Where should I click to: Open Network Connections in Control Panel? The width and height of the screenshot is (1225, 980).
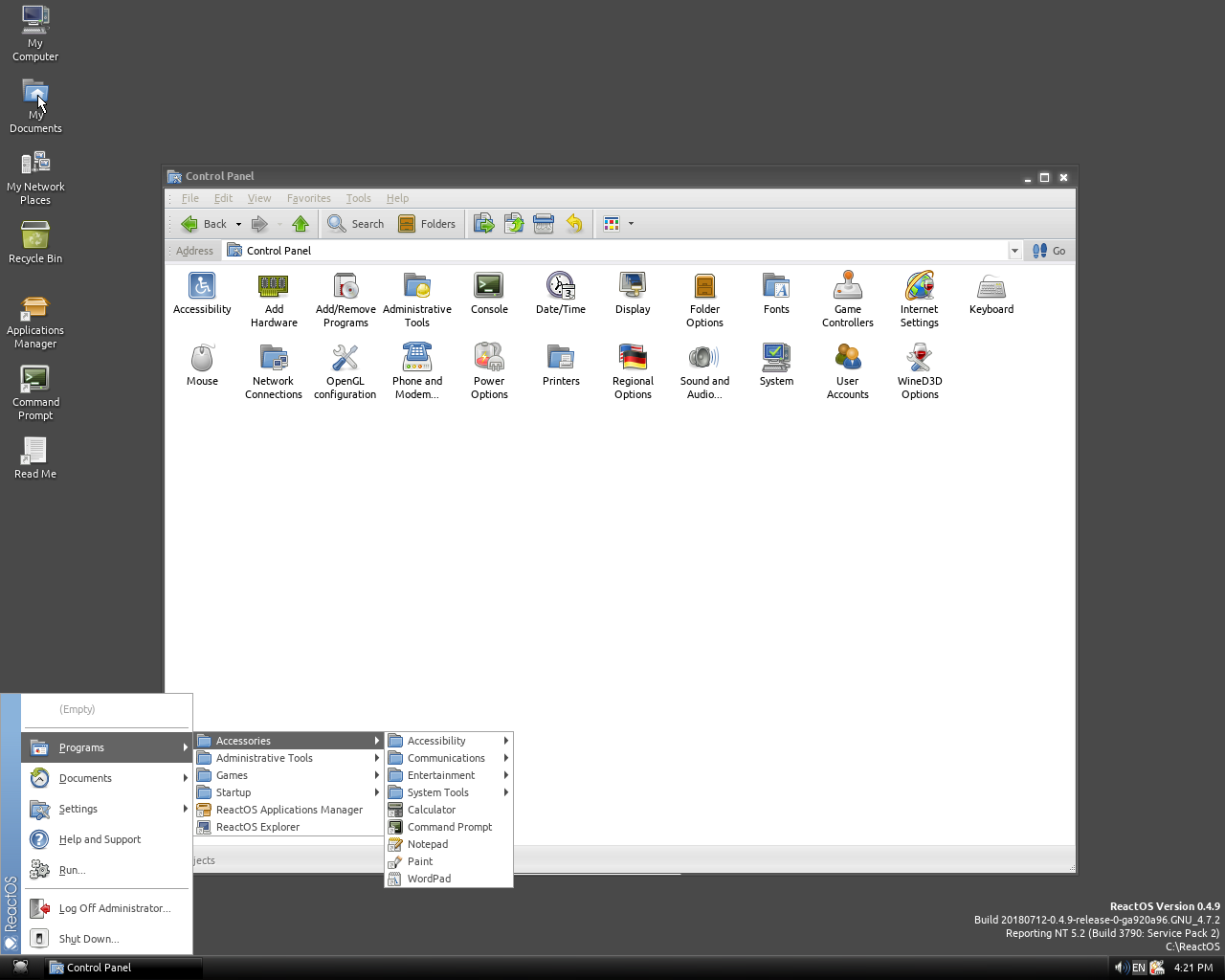click(274, 371)
